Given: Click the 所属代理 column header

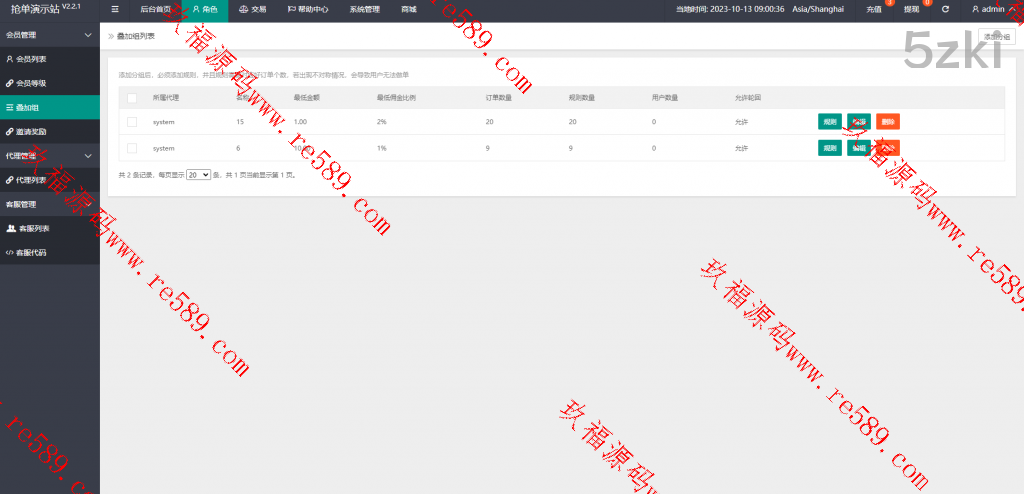Looking at the screenshot, I should [166, 98].
